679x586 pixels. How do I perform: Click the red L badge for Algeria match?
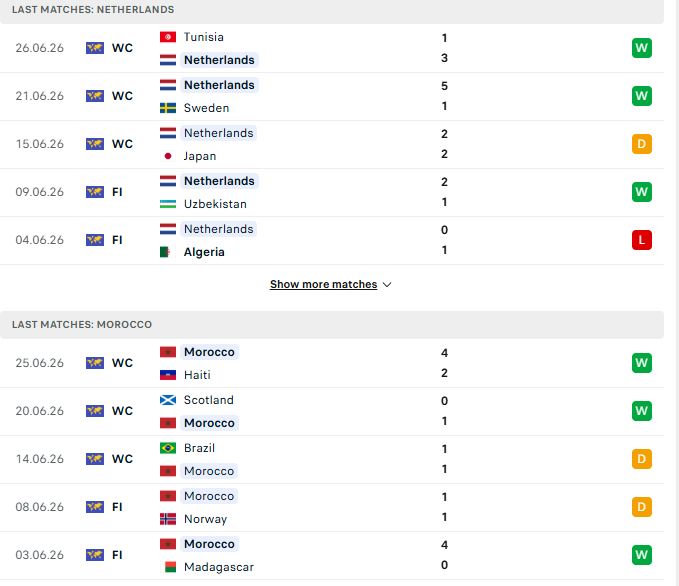click(642, 240)
